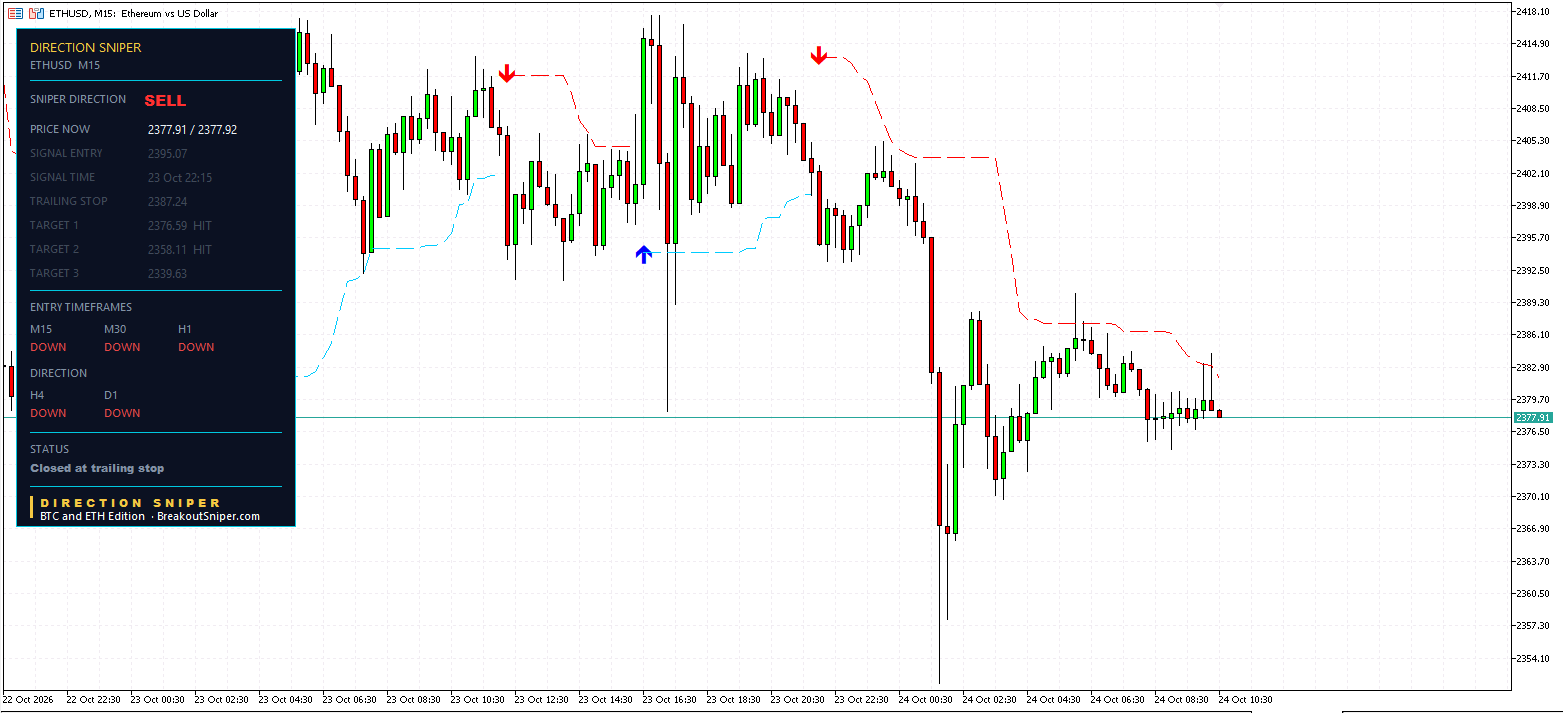1563x713 pixels.
Task: Click the yellow 'DIRECTION SNIPER' panel heading
Action: click(86, 47)
